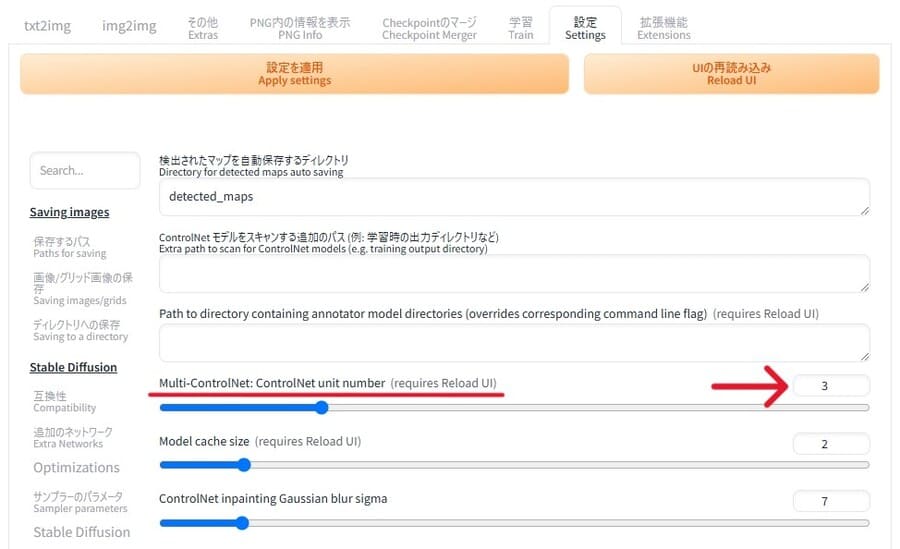Click the ControlNet unit number value box
The width and height of the screenshot is (900, 549).
pyautogui.click(x=830, y=385)
